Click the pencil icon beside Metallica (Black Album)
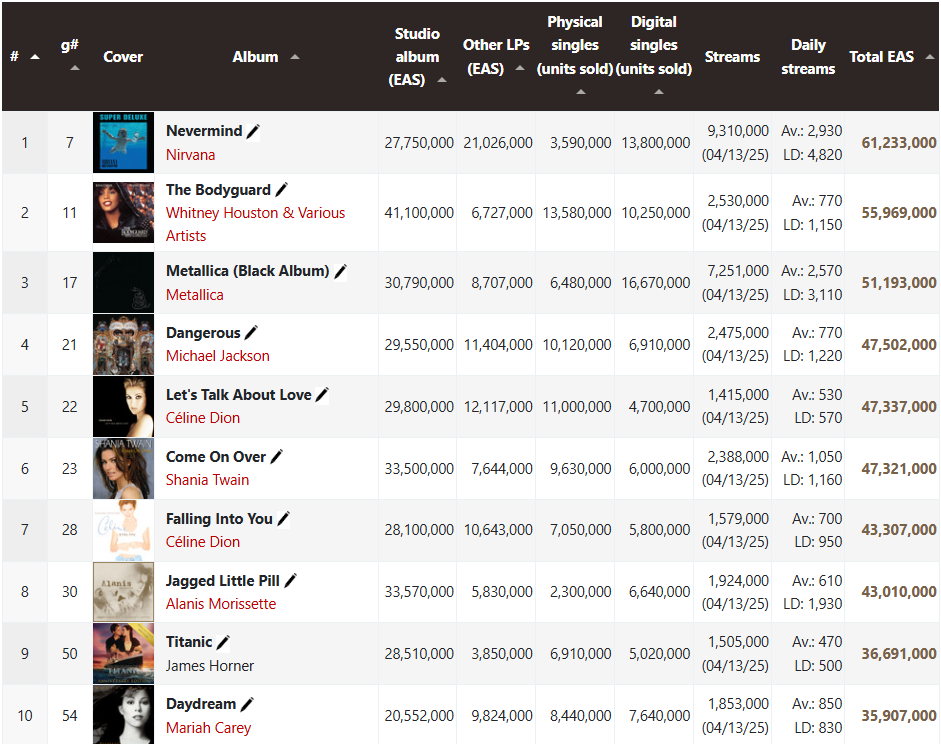Image resolution: width=941 pixels, height=744 pixels. 340,272
